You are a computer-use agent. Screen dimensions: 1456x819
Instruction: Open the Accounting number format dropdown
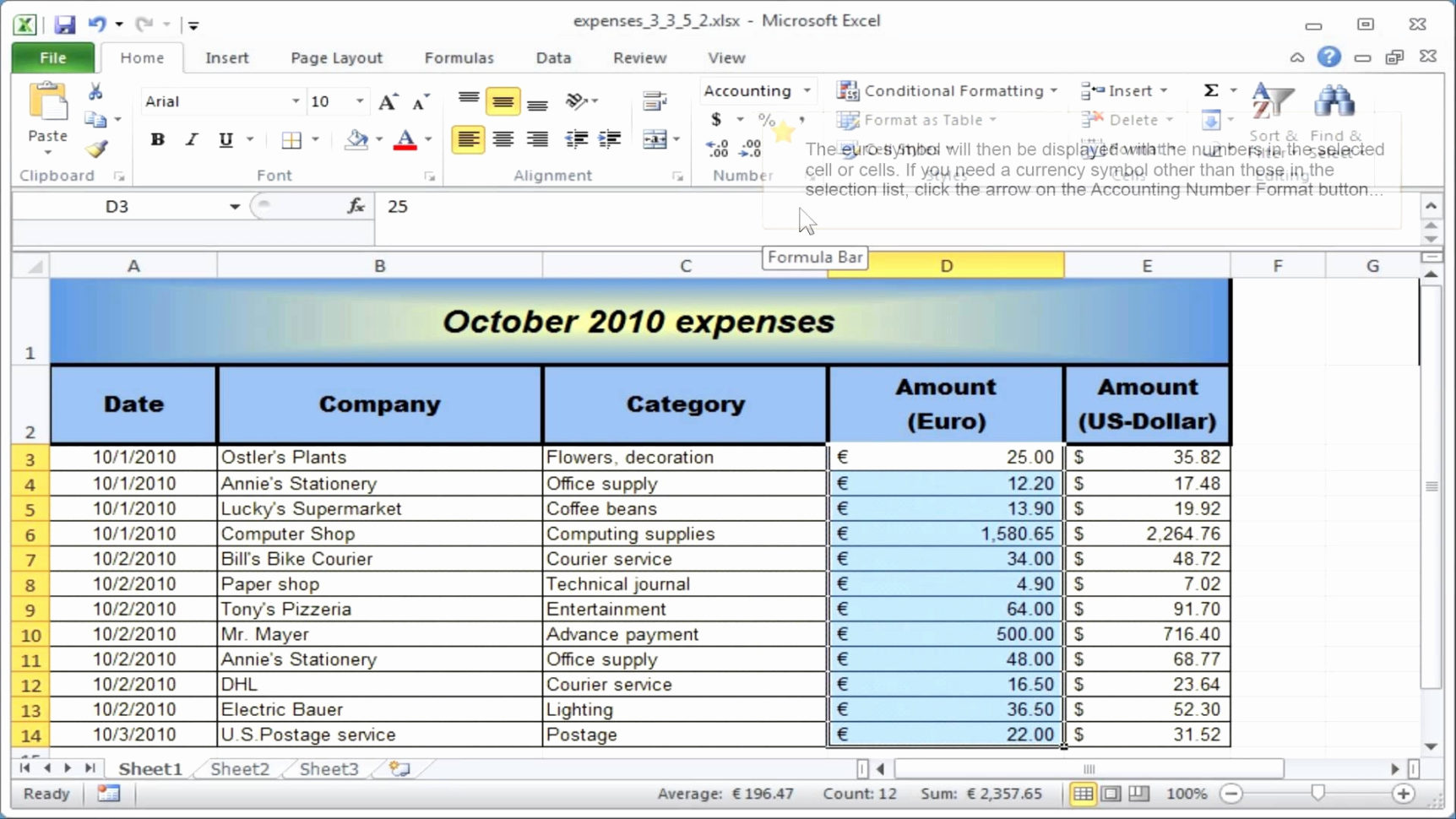tap(805, 90)
